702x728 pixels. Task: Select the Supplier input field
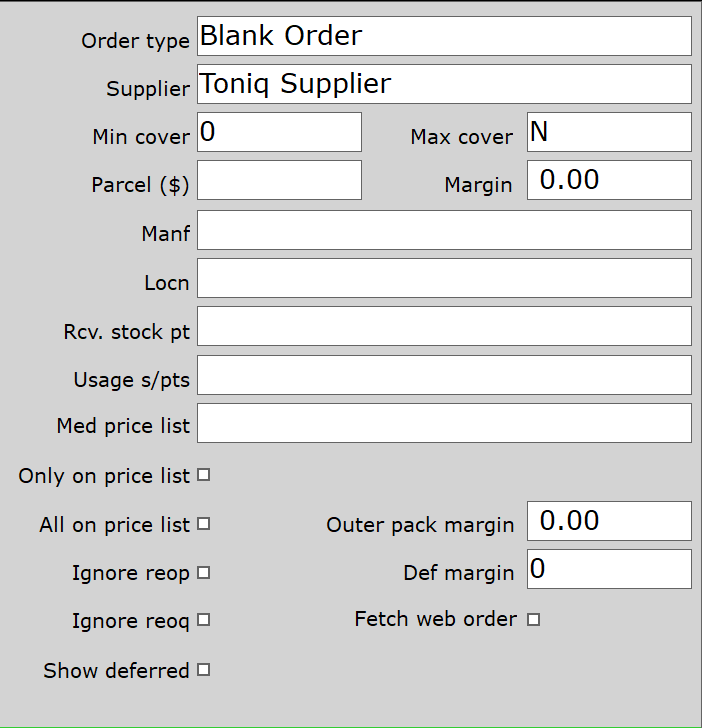[x=444, y=84]
